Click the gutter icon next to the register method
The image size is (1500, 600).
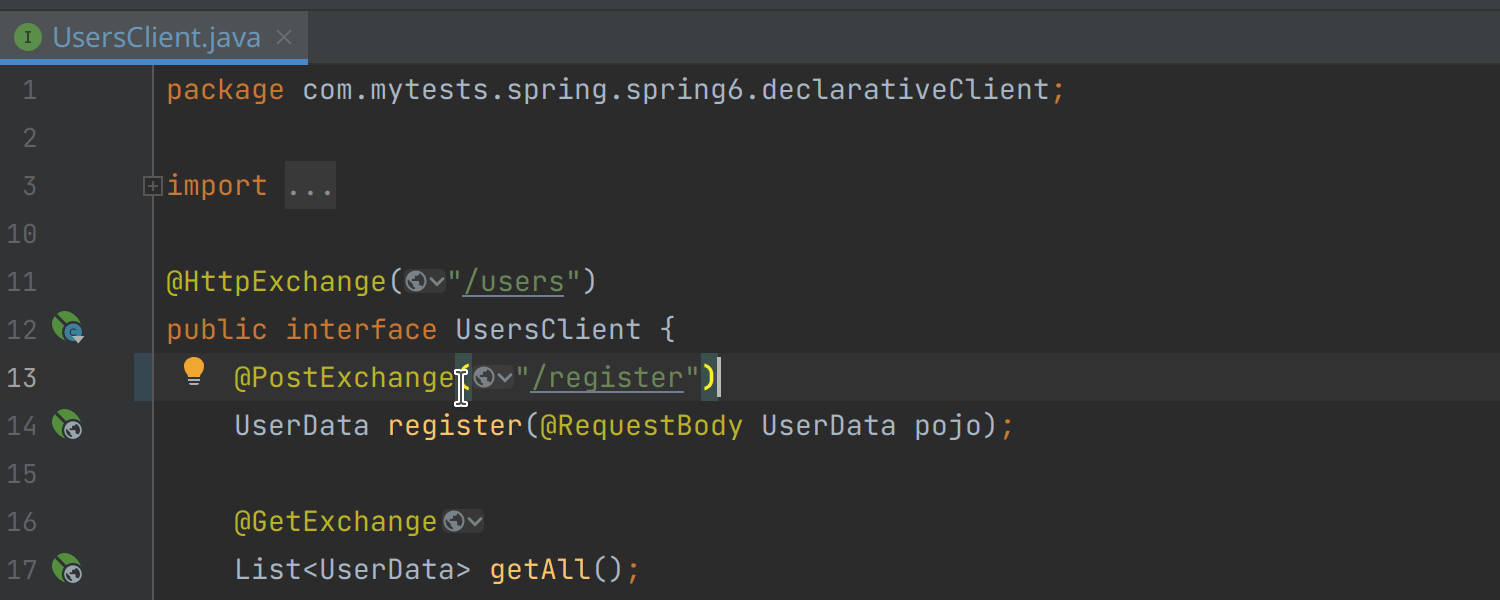pos(67,425)
